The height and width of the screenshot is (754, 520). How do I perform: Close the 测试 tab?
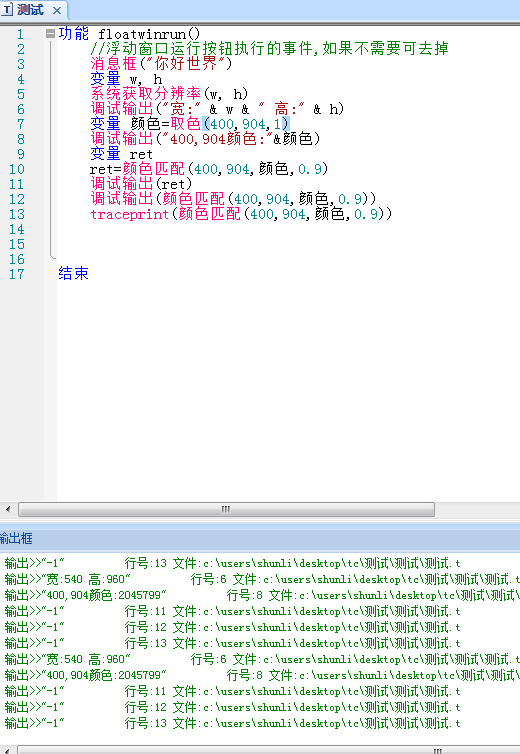tap(57, 10)
